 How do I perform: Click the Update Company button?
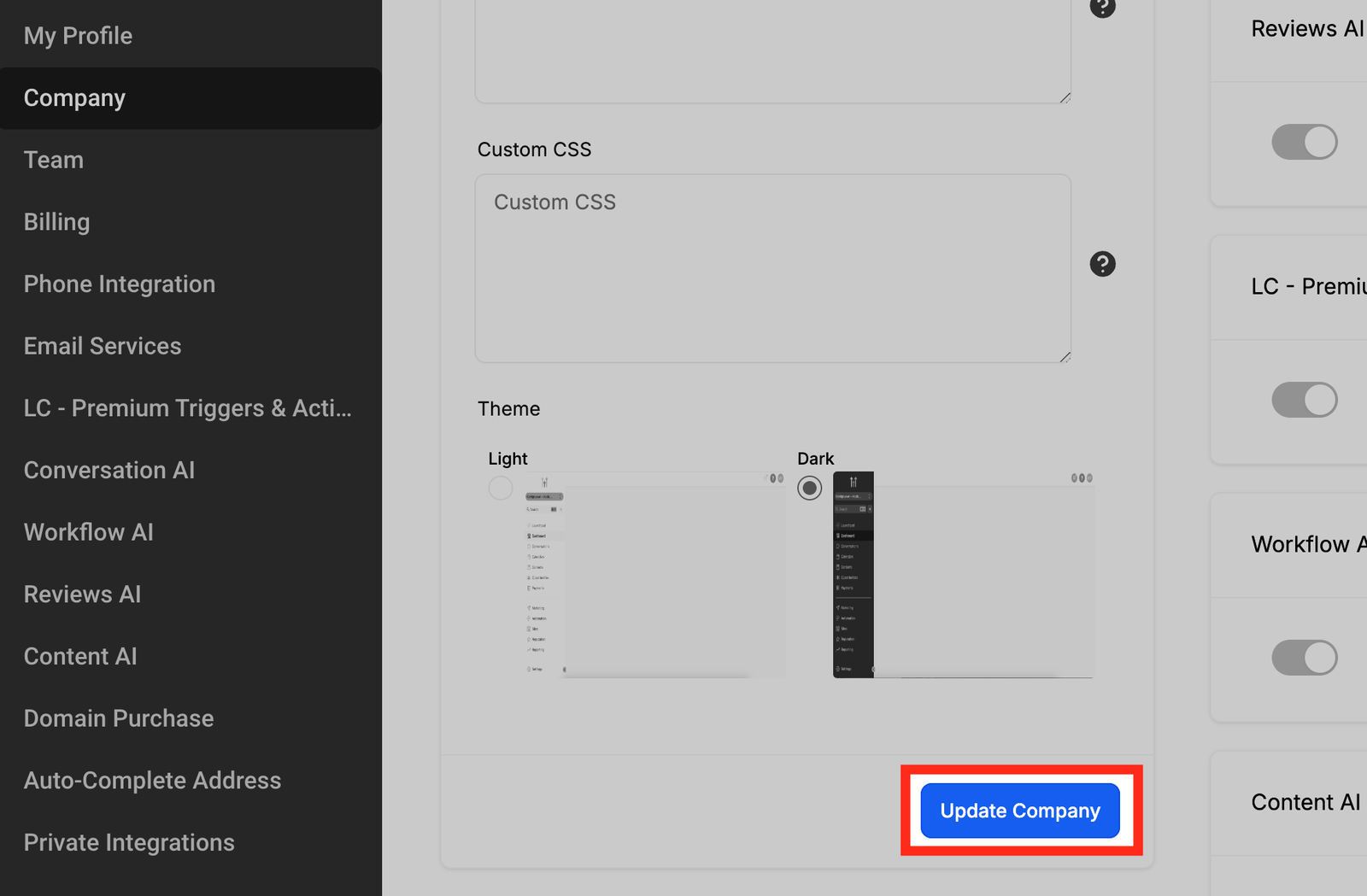pyautogui.click(x=1020, y=811)
